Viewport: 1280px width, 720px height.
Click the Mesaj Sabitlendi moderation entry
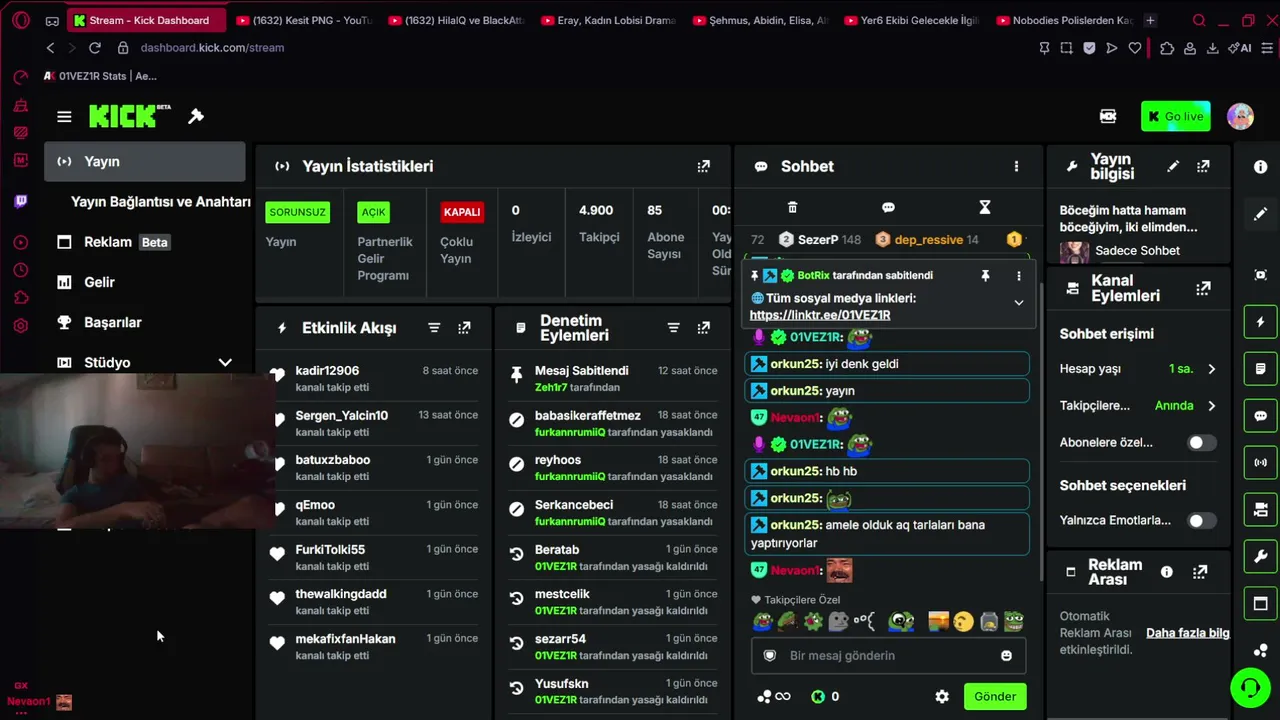coord(582,371)
